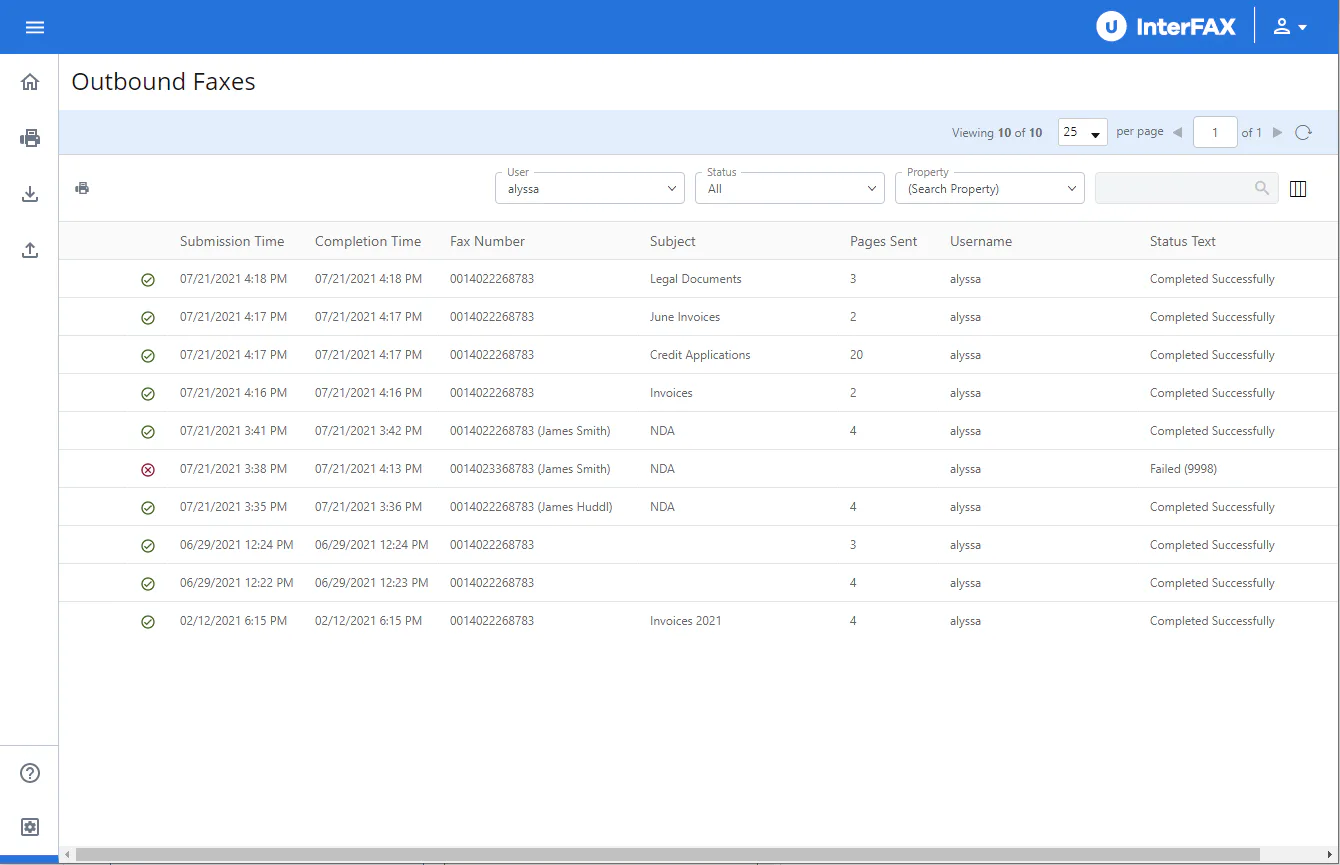Open the Search Property dropdown
Image resolution: width=1340 pixels, height=865 pixels.
[990, 188]
